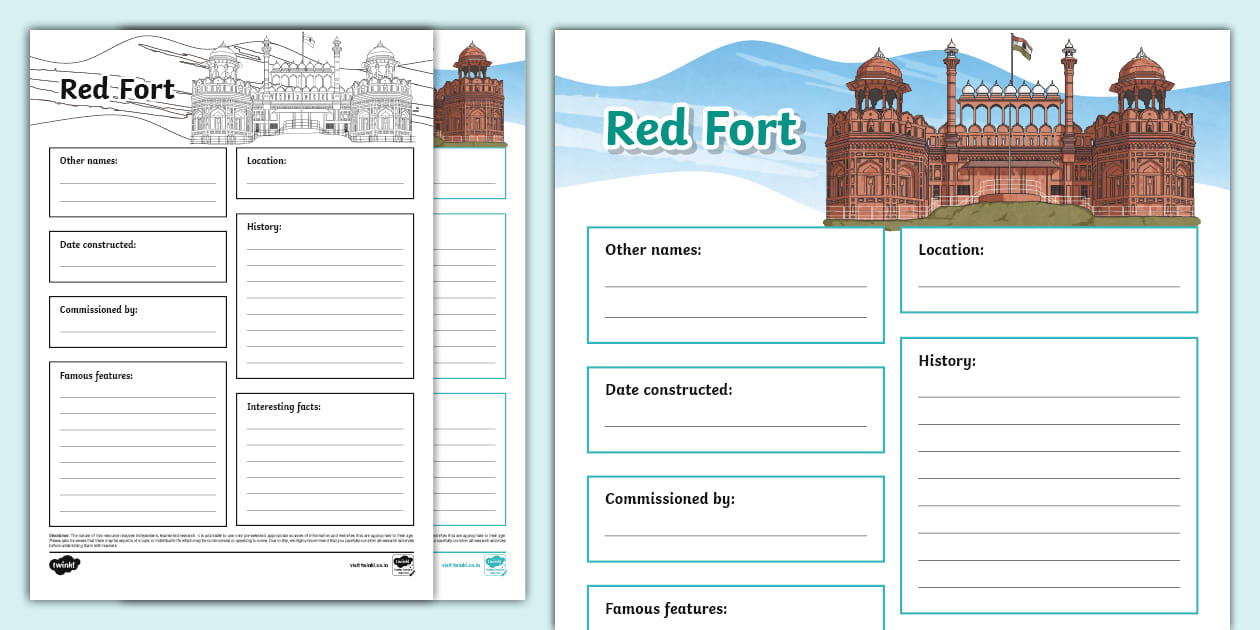Viewport: 1260px width, 630px height.
Task: Click the teal twinkl quality badge icon
Action: tap(495, 565)
